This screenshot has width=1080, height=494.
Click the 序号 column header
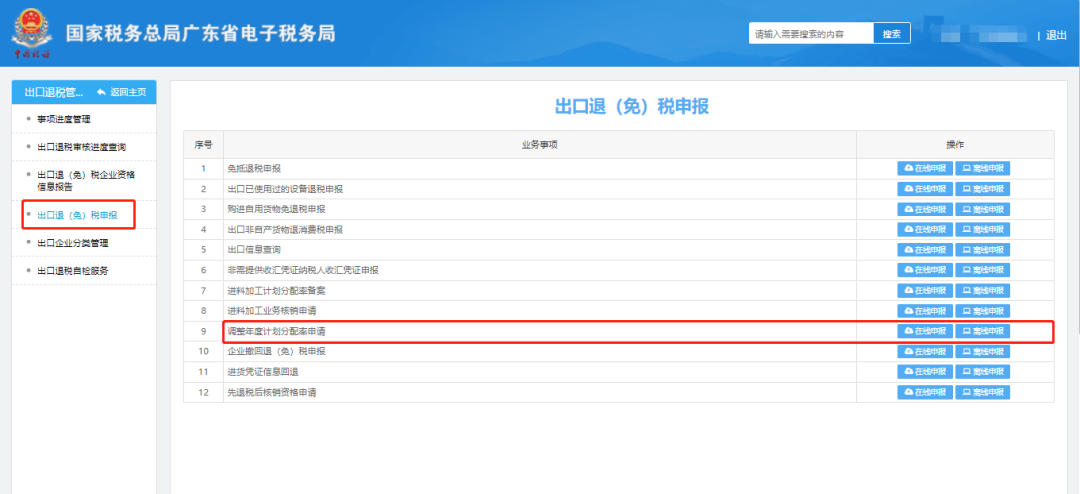coord(203,145)
